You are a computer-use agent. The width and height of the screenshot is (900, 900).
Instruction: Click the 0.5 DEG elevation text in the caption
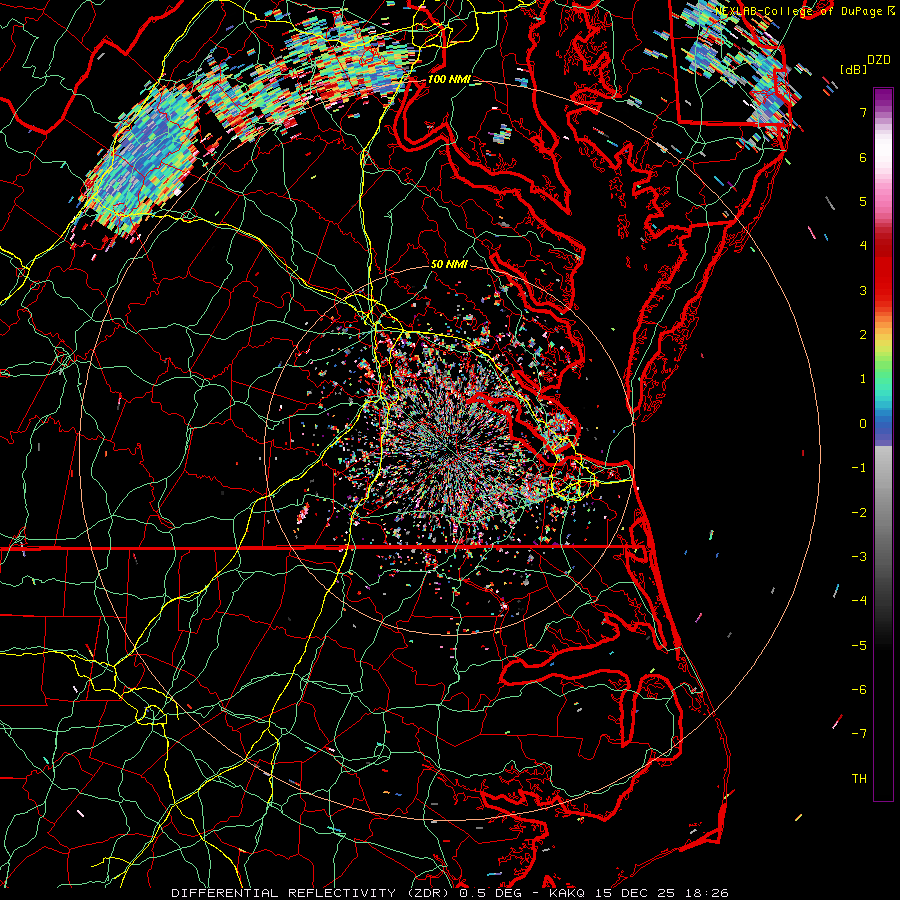point(490,893)
